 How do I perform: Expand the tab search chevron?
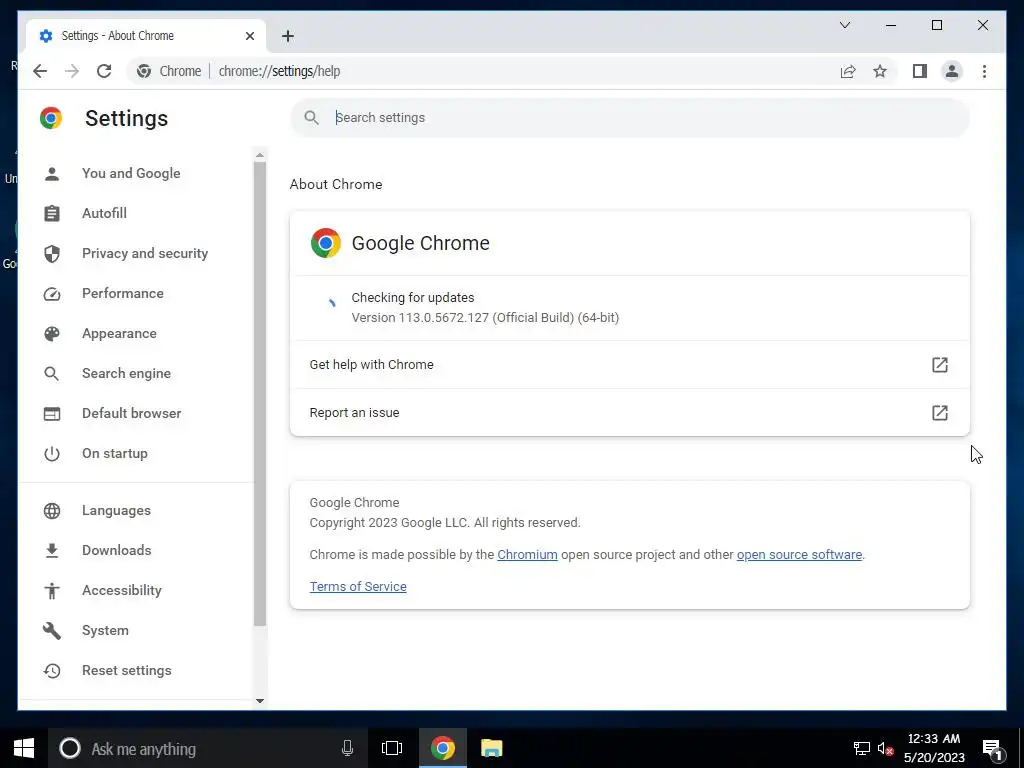pos(844,25)
